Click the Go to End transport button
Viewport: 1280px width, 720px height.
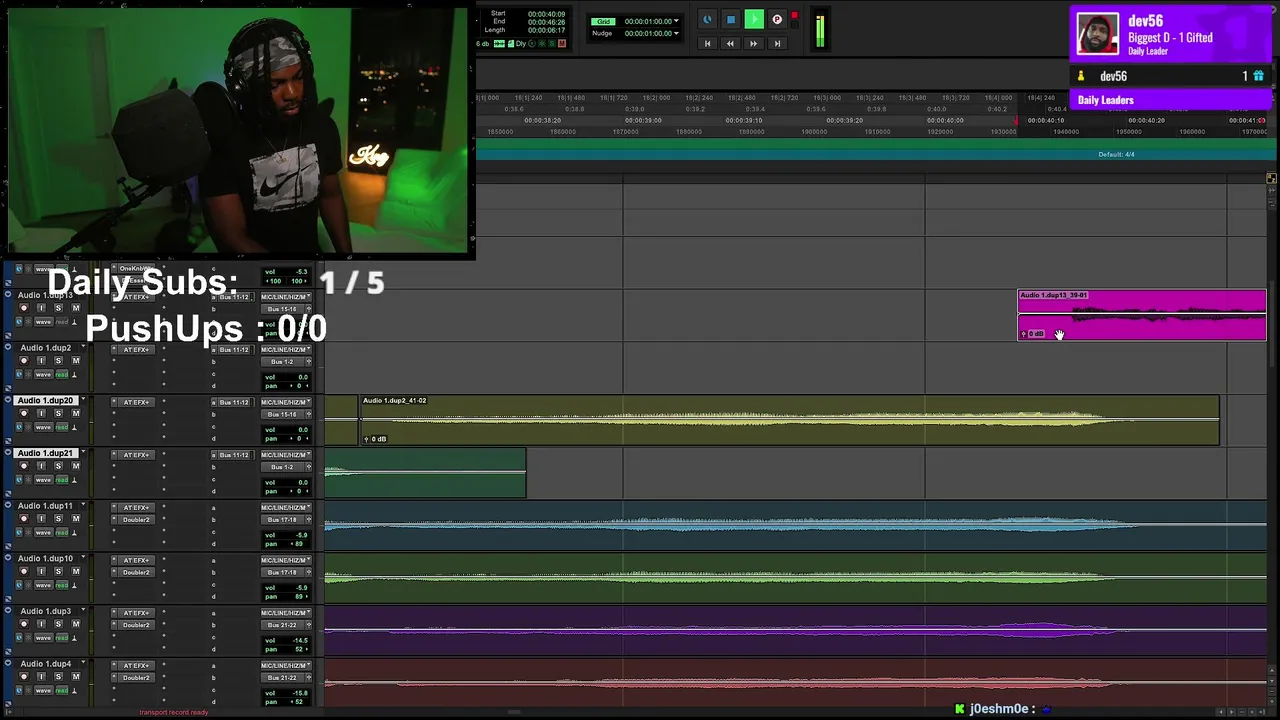pos(777,43)
